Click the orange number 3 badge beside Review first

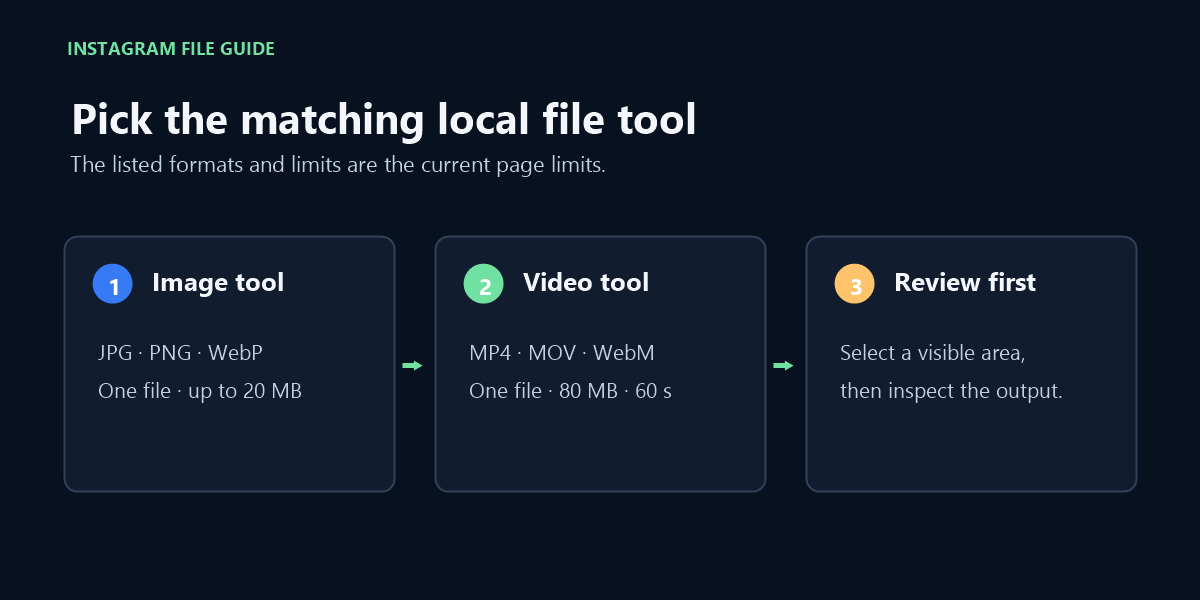click(x=855, y=284)
